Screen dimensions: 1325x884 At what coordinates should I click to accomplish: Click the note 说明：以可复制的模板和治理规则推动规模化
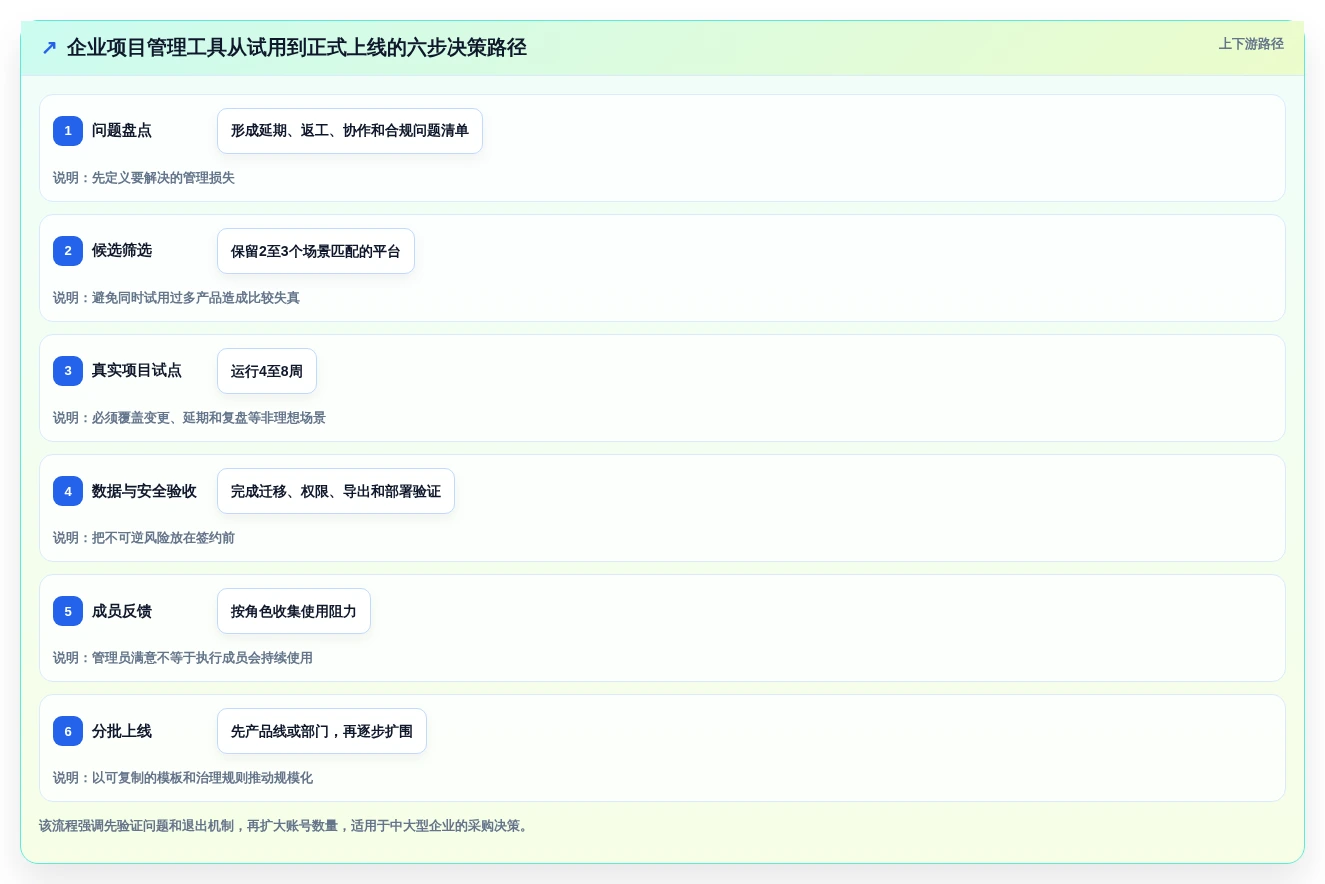[183, 778]
